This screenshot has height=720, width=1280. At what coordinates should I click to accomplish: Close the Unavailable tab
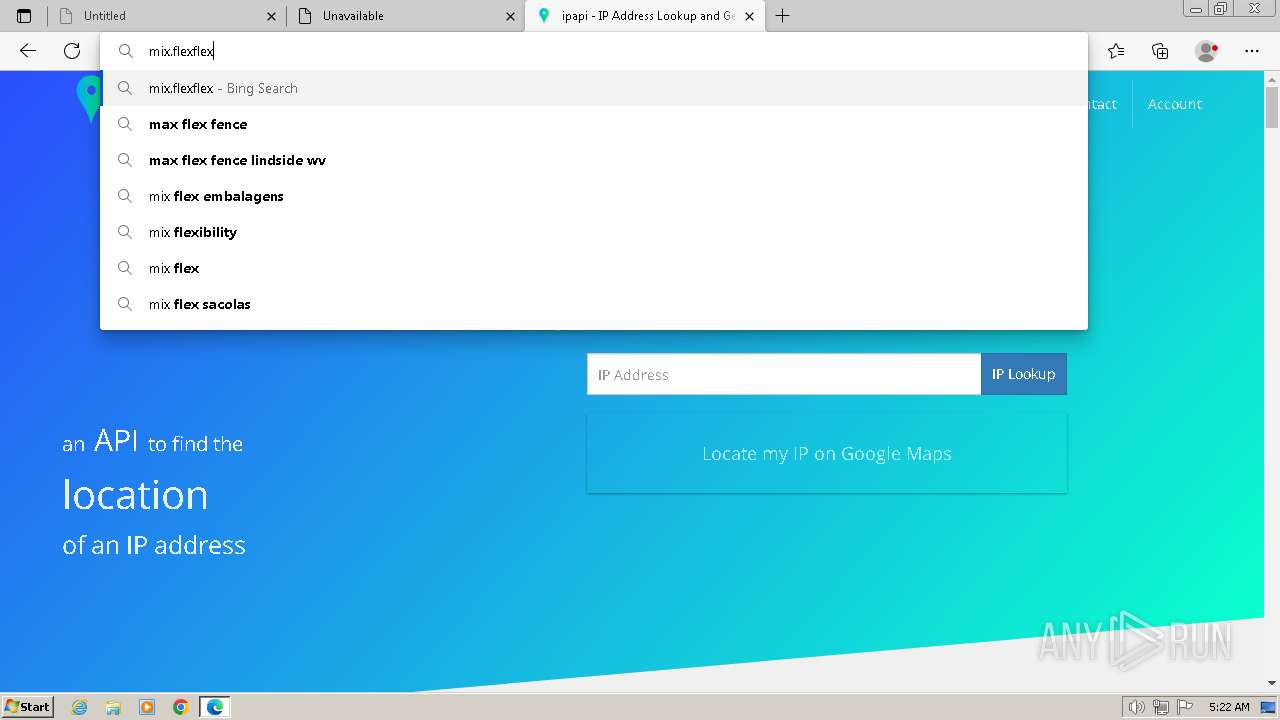tap(511, 16)
